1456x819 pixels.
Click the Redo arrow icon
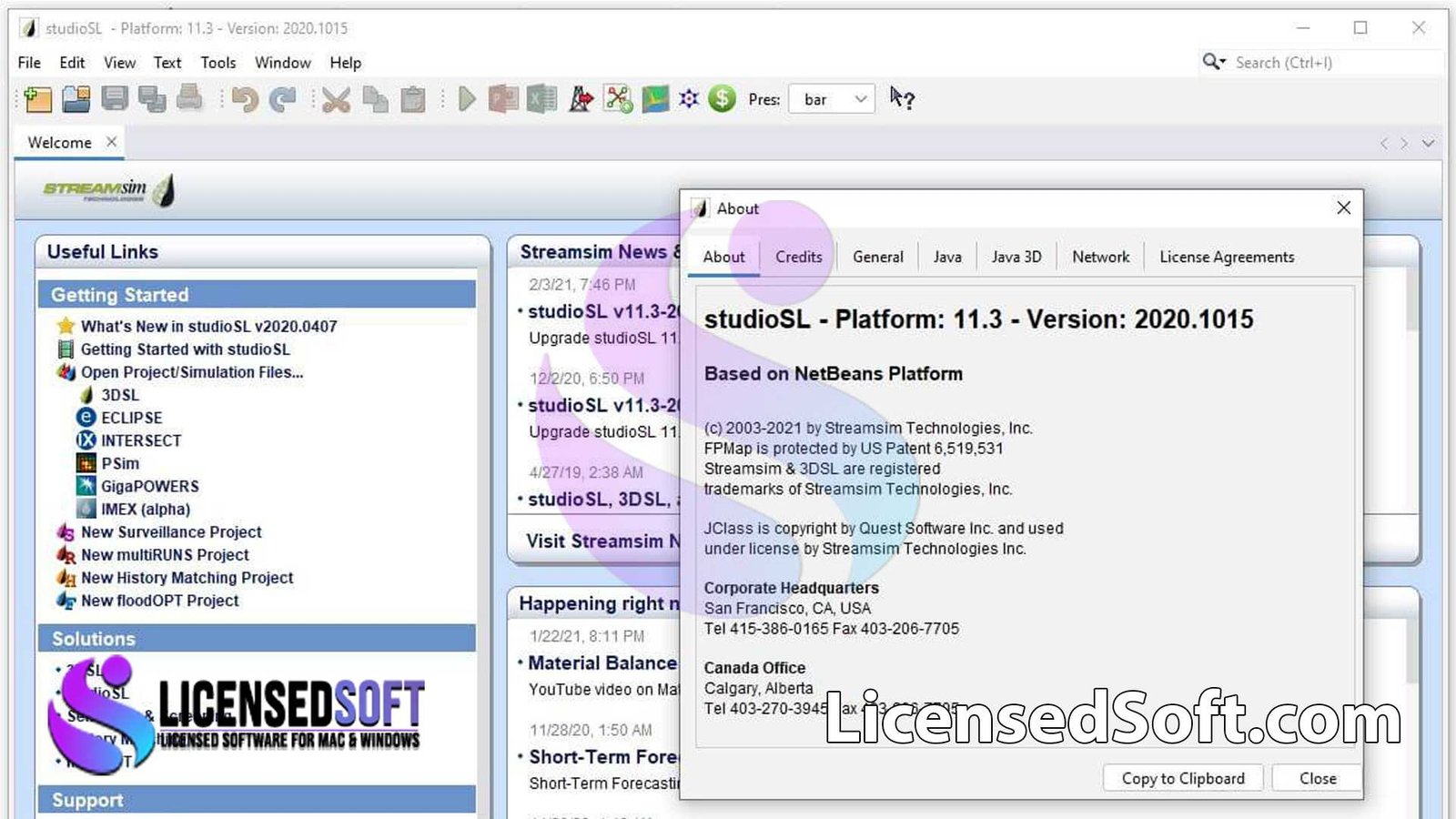[x=283, y=98]
